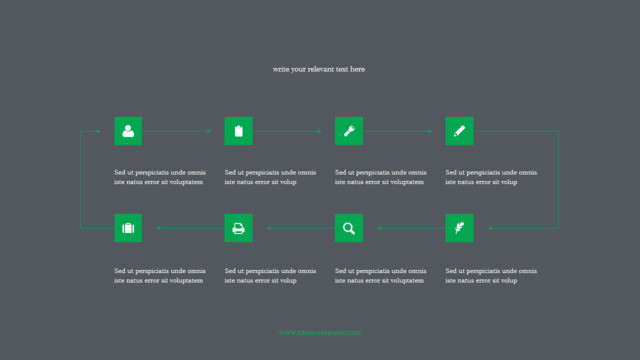This screenshot has width=640, height=360.
Task: Select the pencil edit icon tile
Action: coord(459,131)
